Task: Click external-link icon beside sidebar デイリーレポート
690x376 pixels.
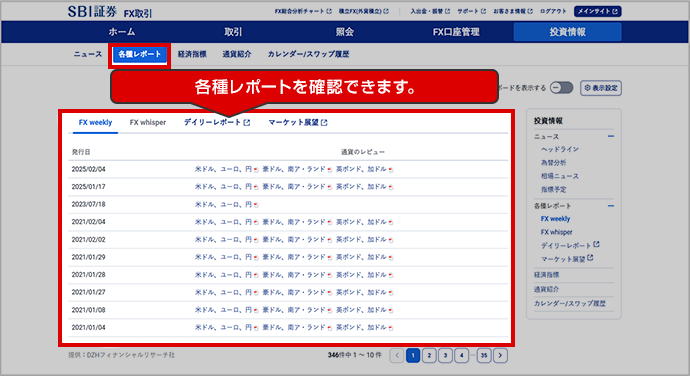Action: tap(596, 244)
